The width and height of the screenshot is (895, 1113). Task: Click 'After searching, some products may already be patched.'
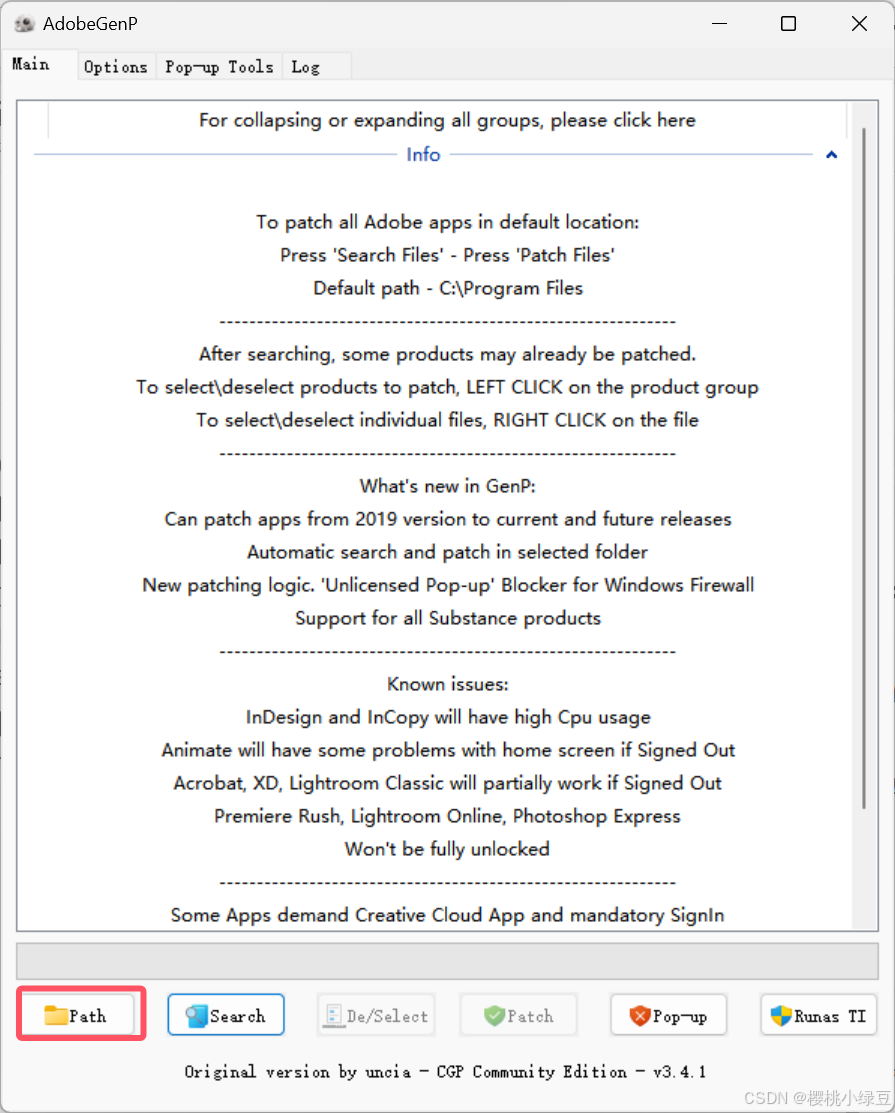click(447, 354)
